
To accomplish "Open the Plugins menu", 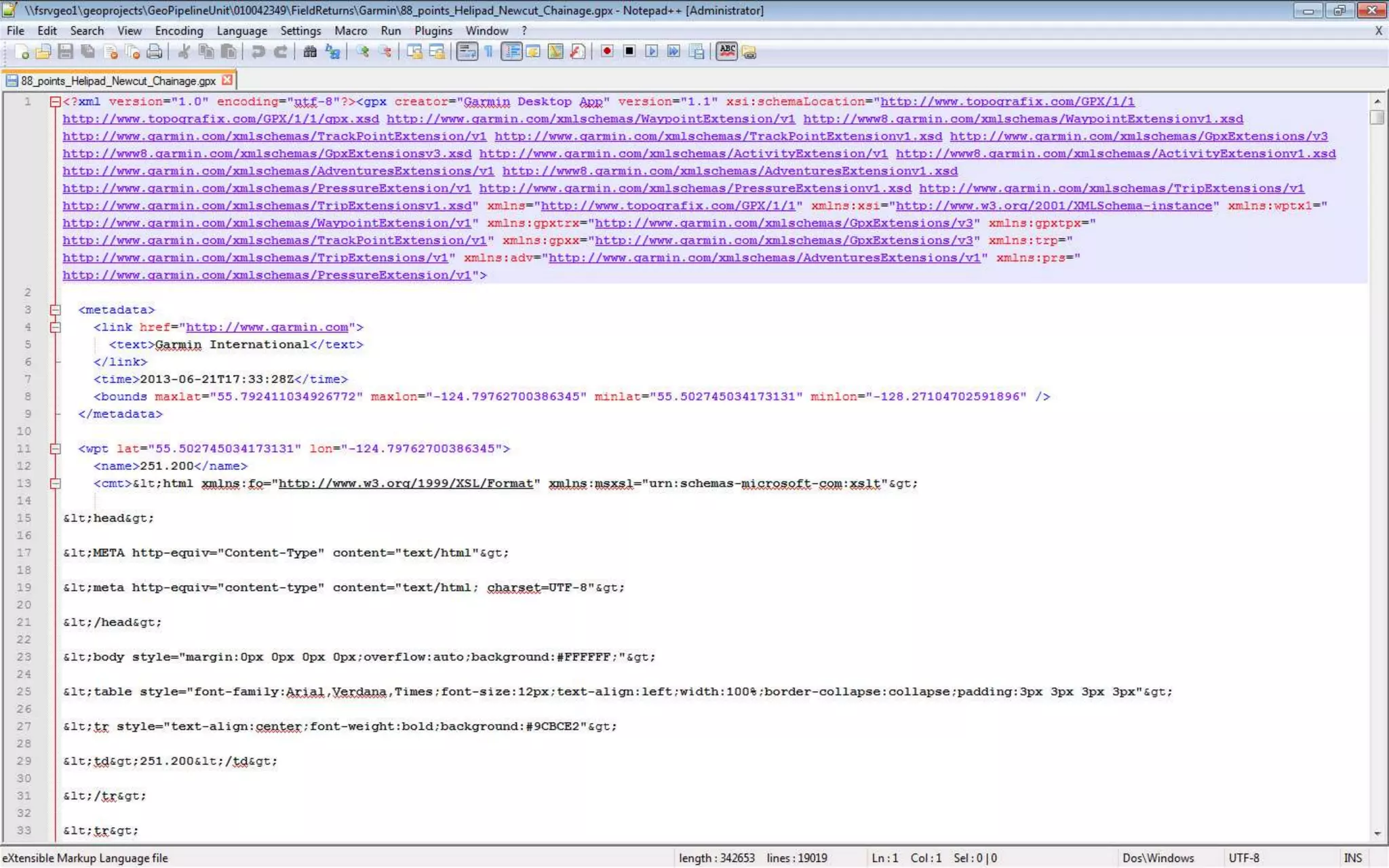I will [x=433, y=31].
